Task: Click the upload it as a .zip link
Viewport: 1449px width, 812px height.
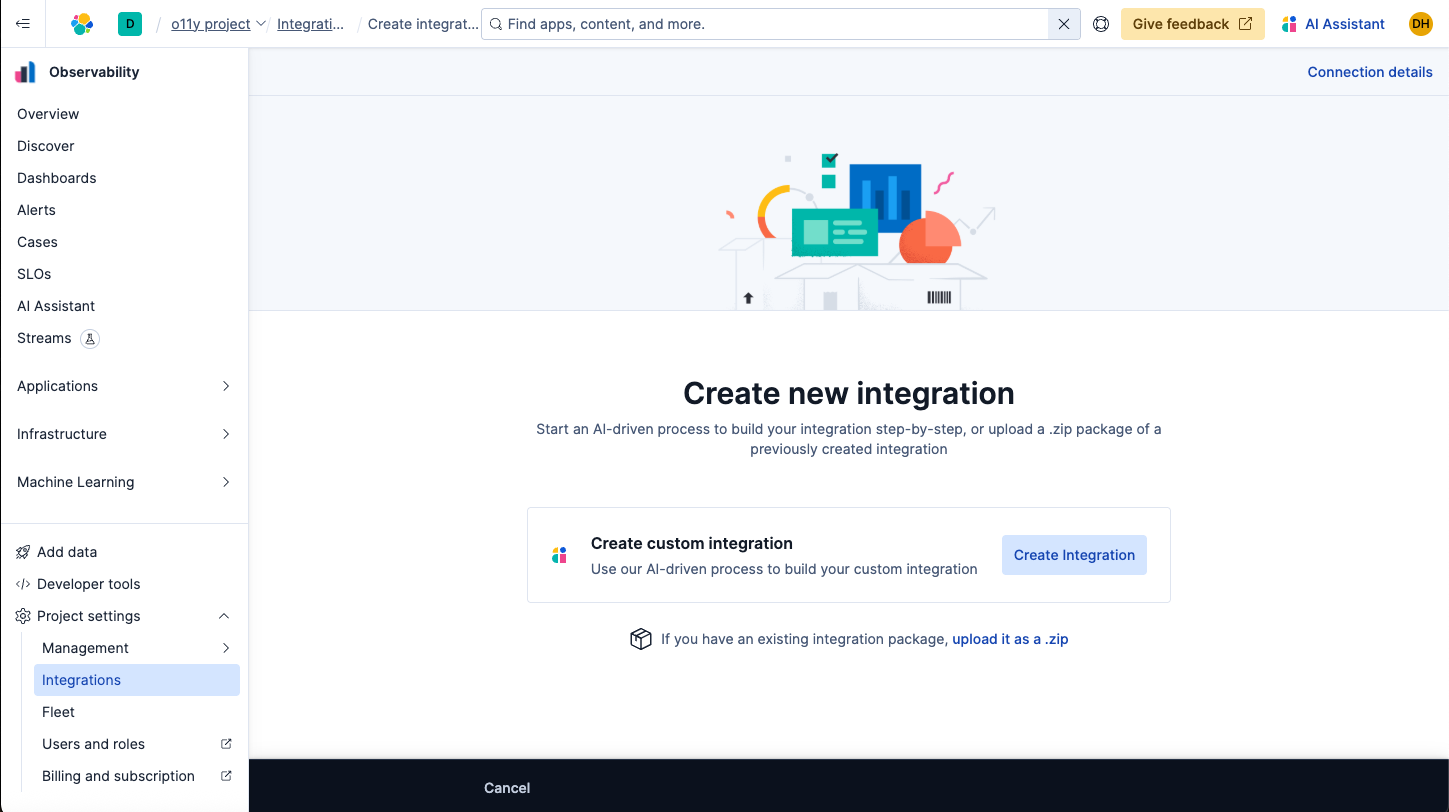Action: pos(1010,639)
